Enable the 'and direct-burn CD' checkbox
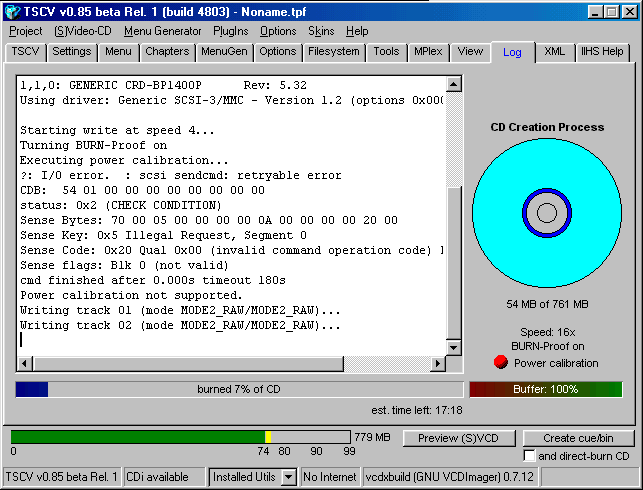Viewport: 643px width, 490px height. click(x=531, y=456)
